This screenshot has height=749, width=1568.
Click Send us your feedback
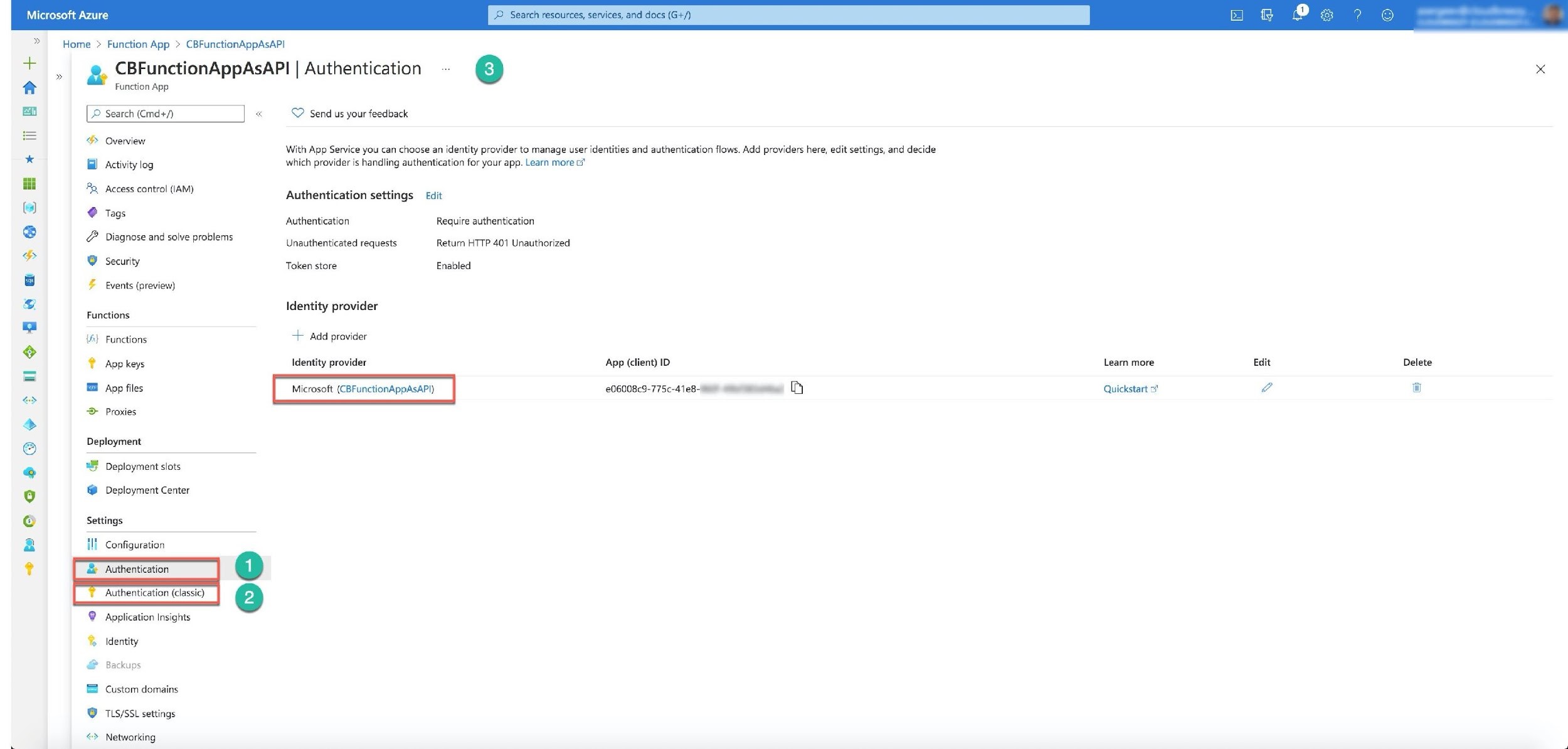(350, 114)
